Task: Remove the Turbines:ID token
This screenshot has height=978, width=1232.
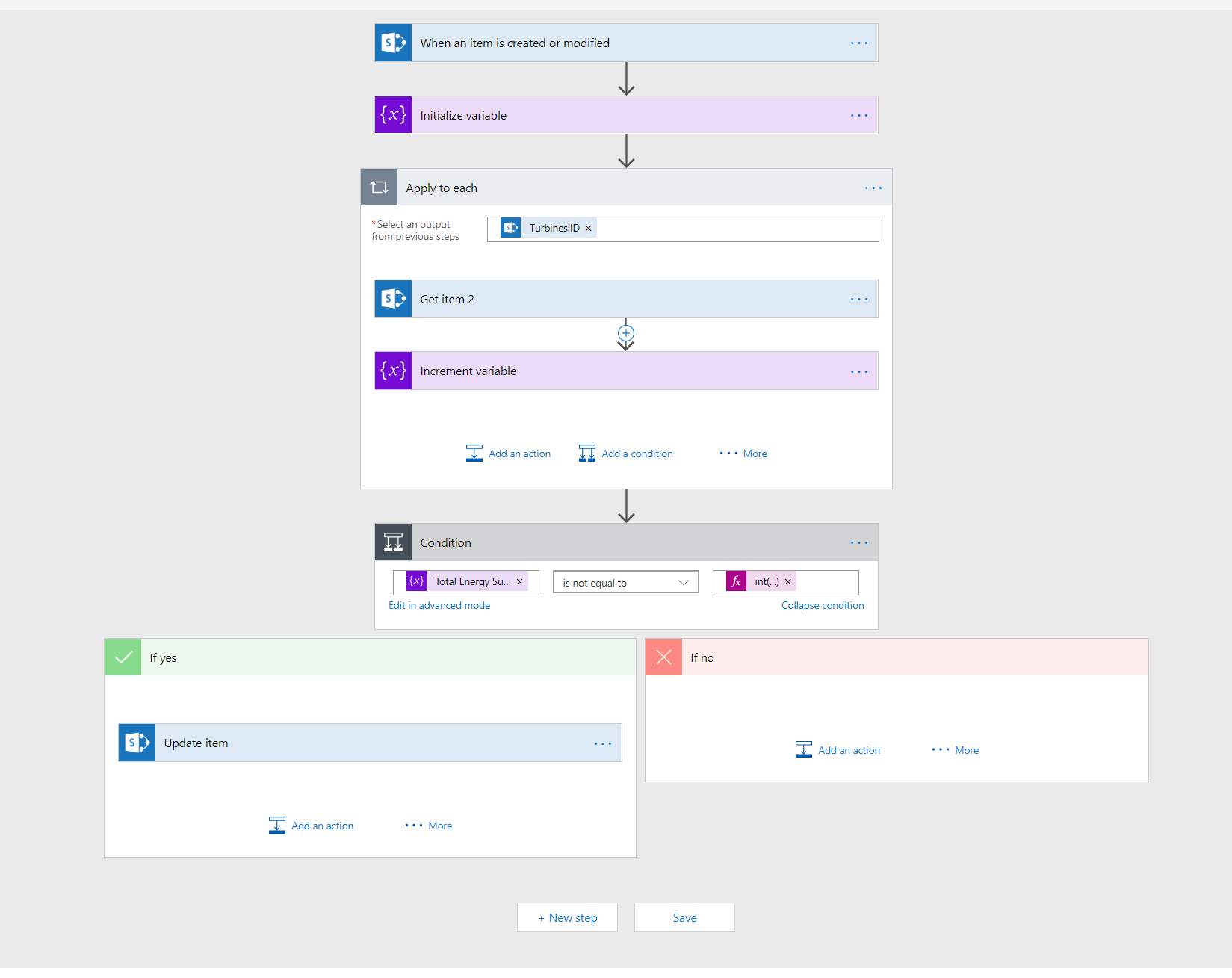Action: coord(589,229)
